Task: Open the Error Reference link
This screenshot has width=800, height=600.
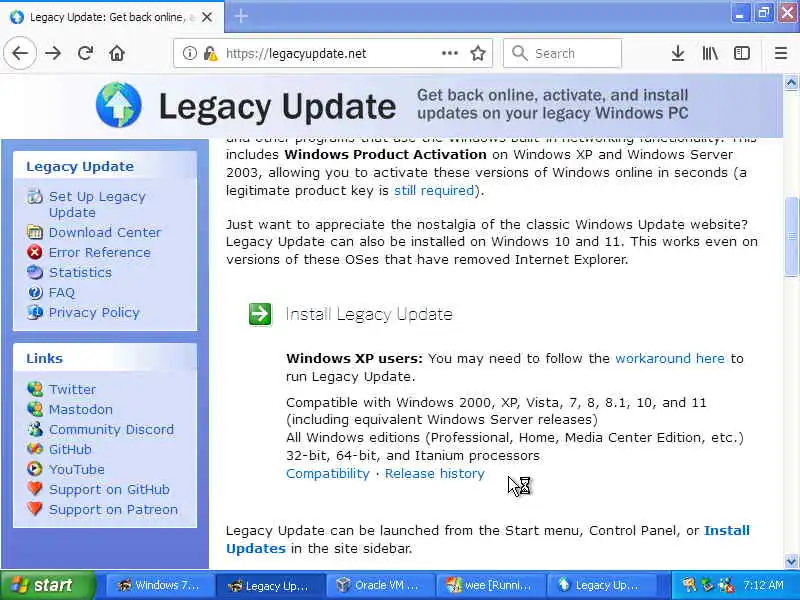Action: (99, 253)
